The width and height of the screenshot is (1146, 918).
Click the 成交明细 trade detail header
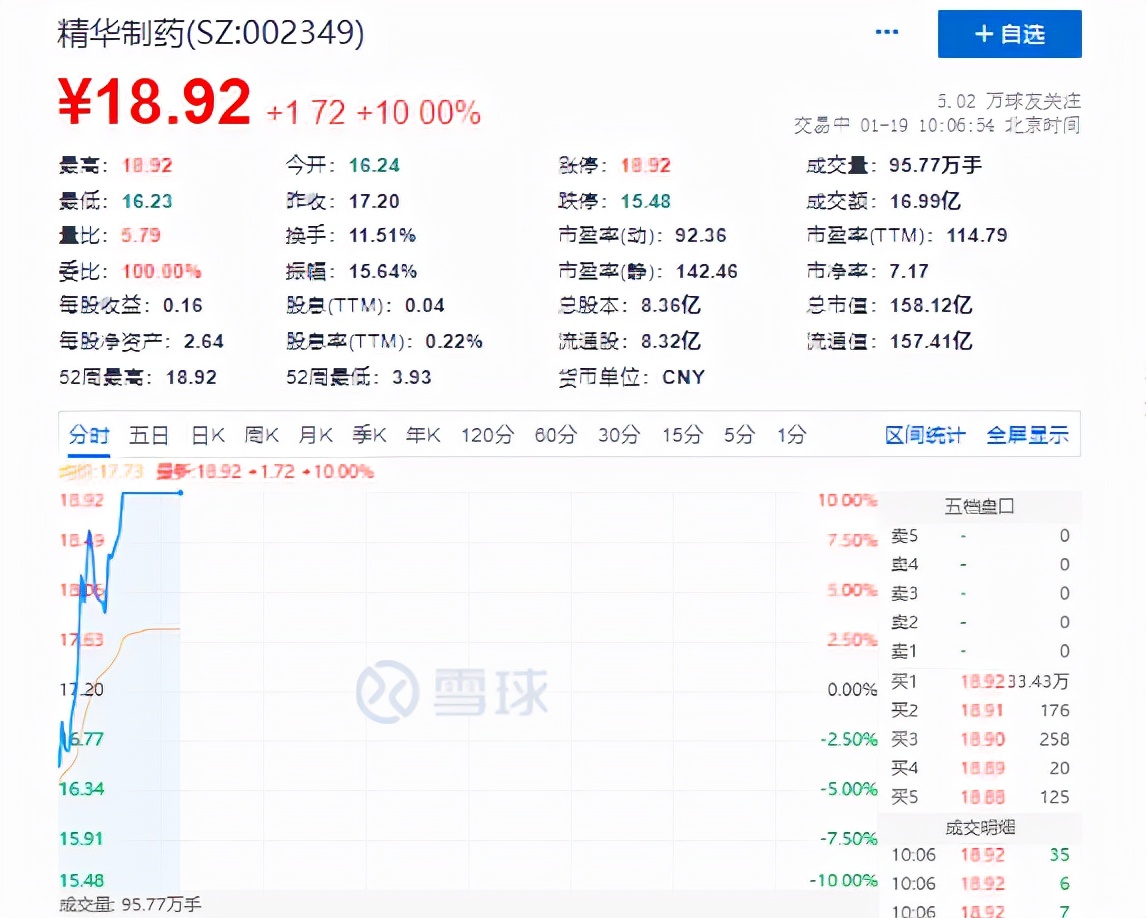[980, 827]
